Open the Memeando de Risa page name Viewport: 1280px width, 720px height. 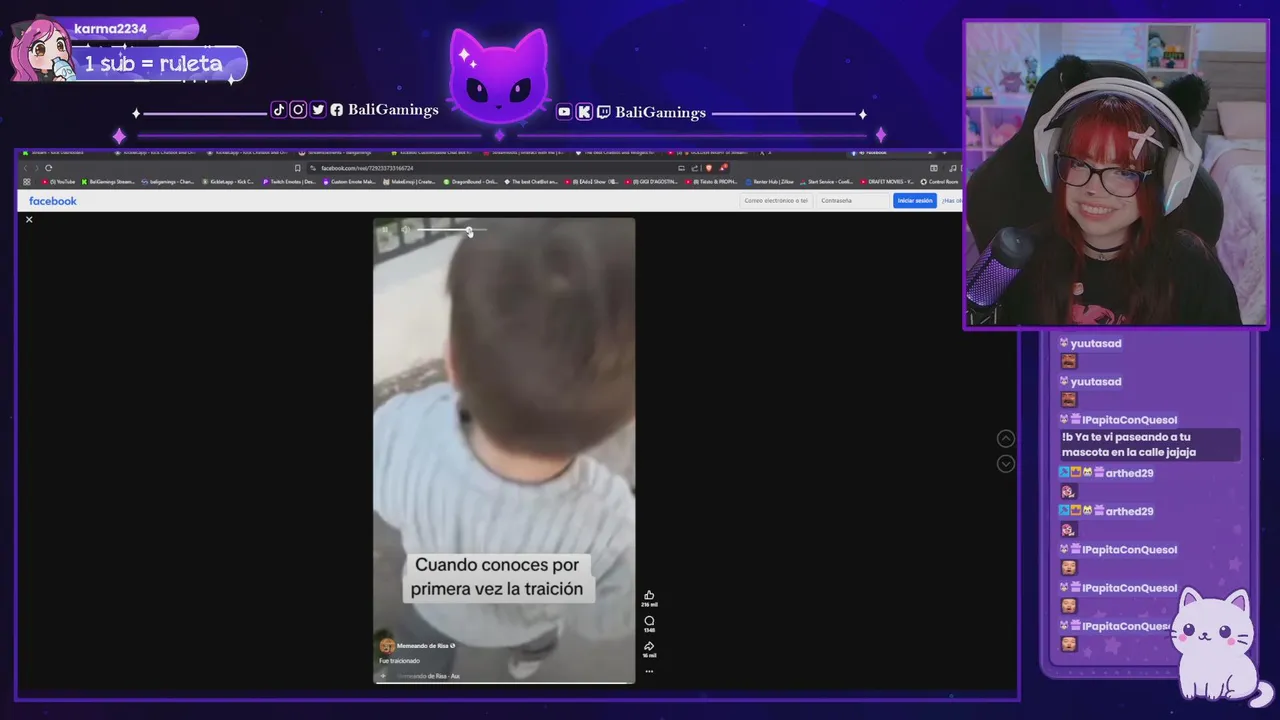point(423,646)
